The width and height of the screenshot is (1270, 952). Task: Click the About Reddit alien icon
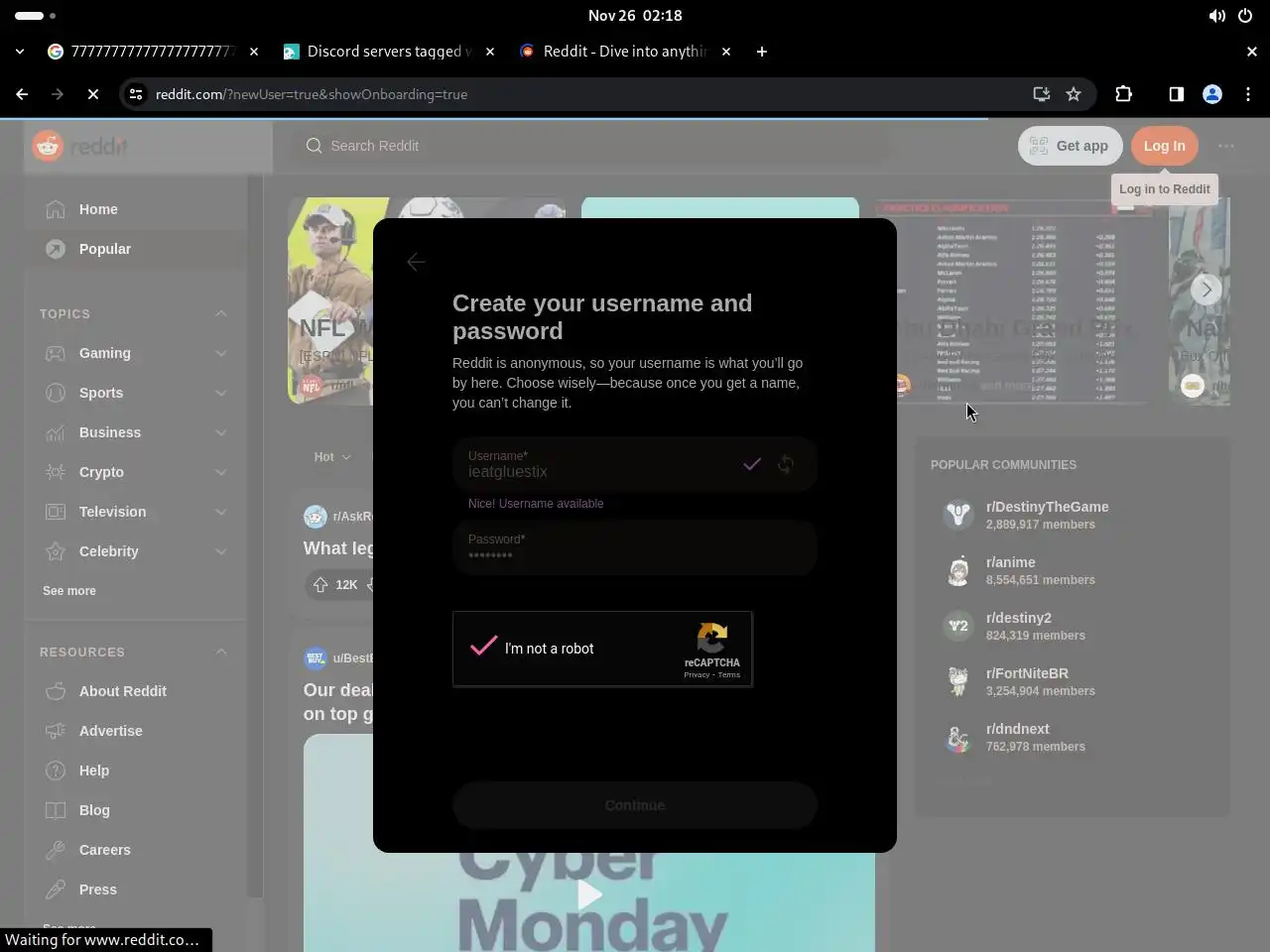coord(56,691)
